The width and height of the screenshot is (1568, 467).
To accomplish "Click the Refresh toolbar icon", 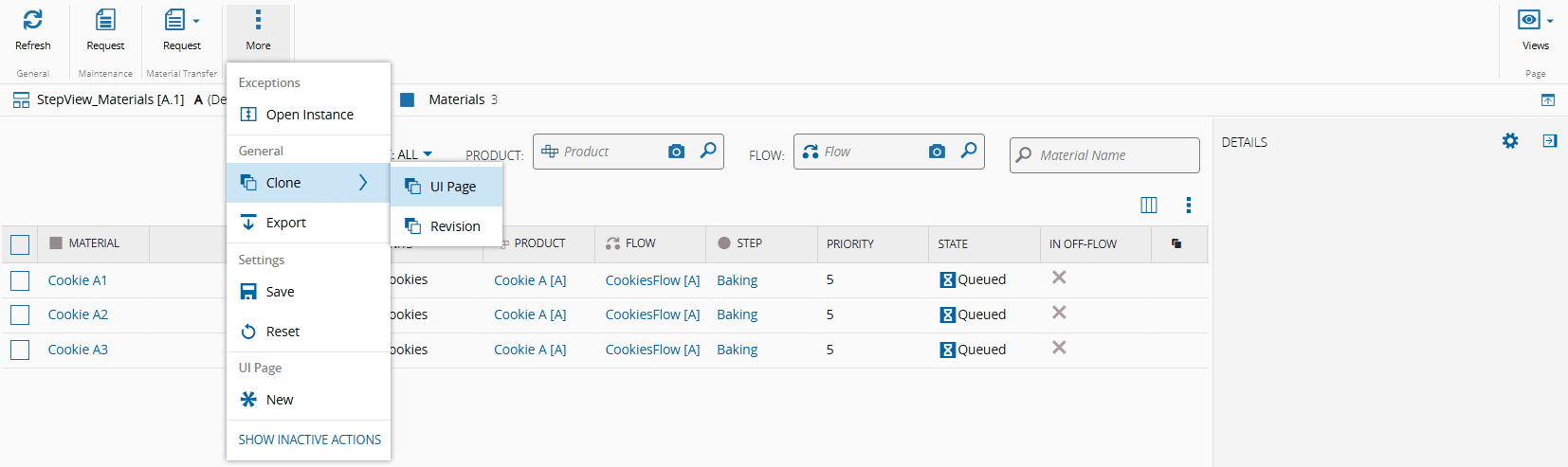I will pyautogui.click(x=32, y=20).
